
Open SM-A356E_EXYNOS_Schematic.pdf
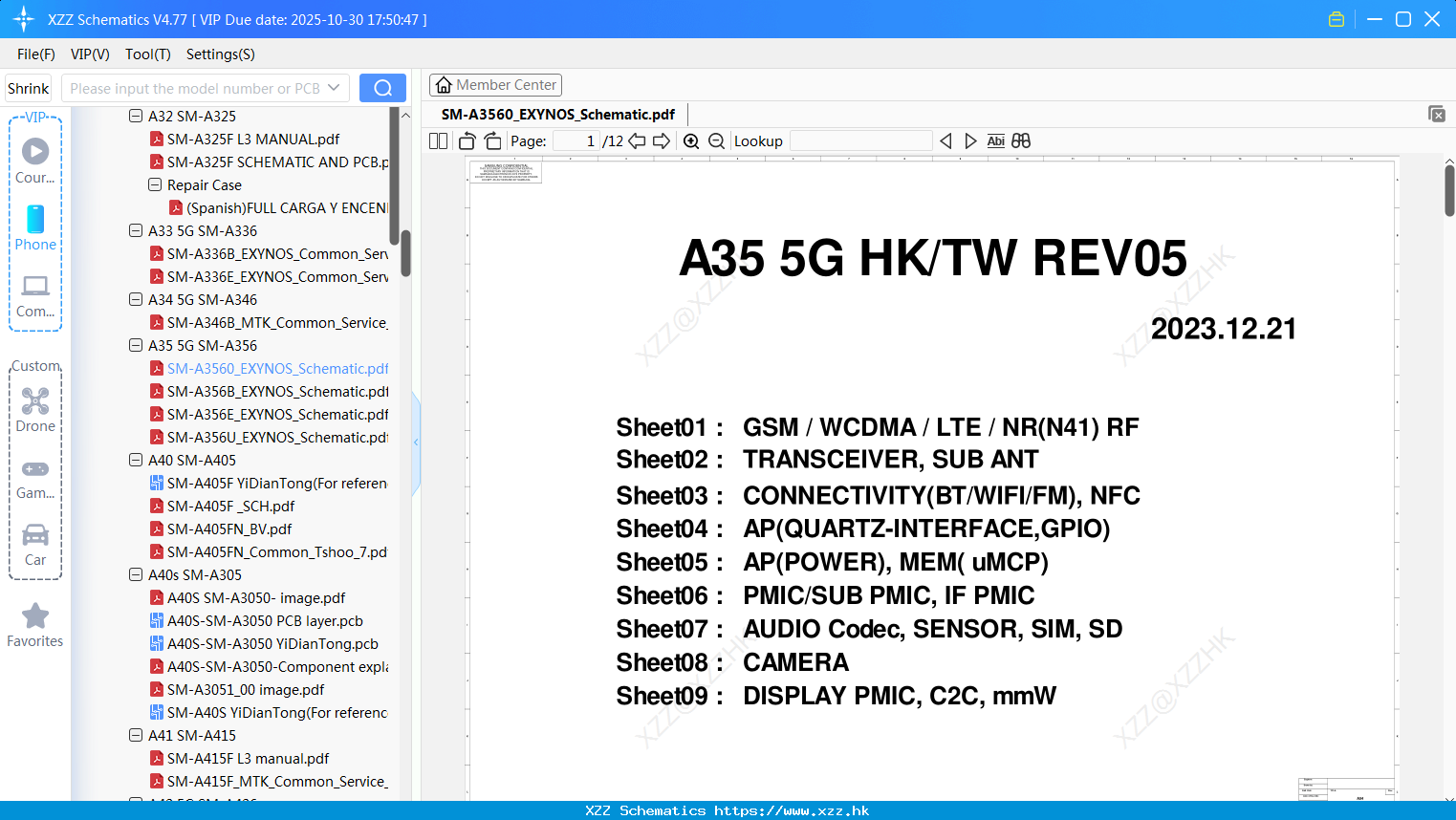pos(277,414)
